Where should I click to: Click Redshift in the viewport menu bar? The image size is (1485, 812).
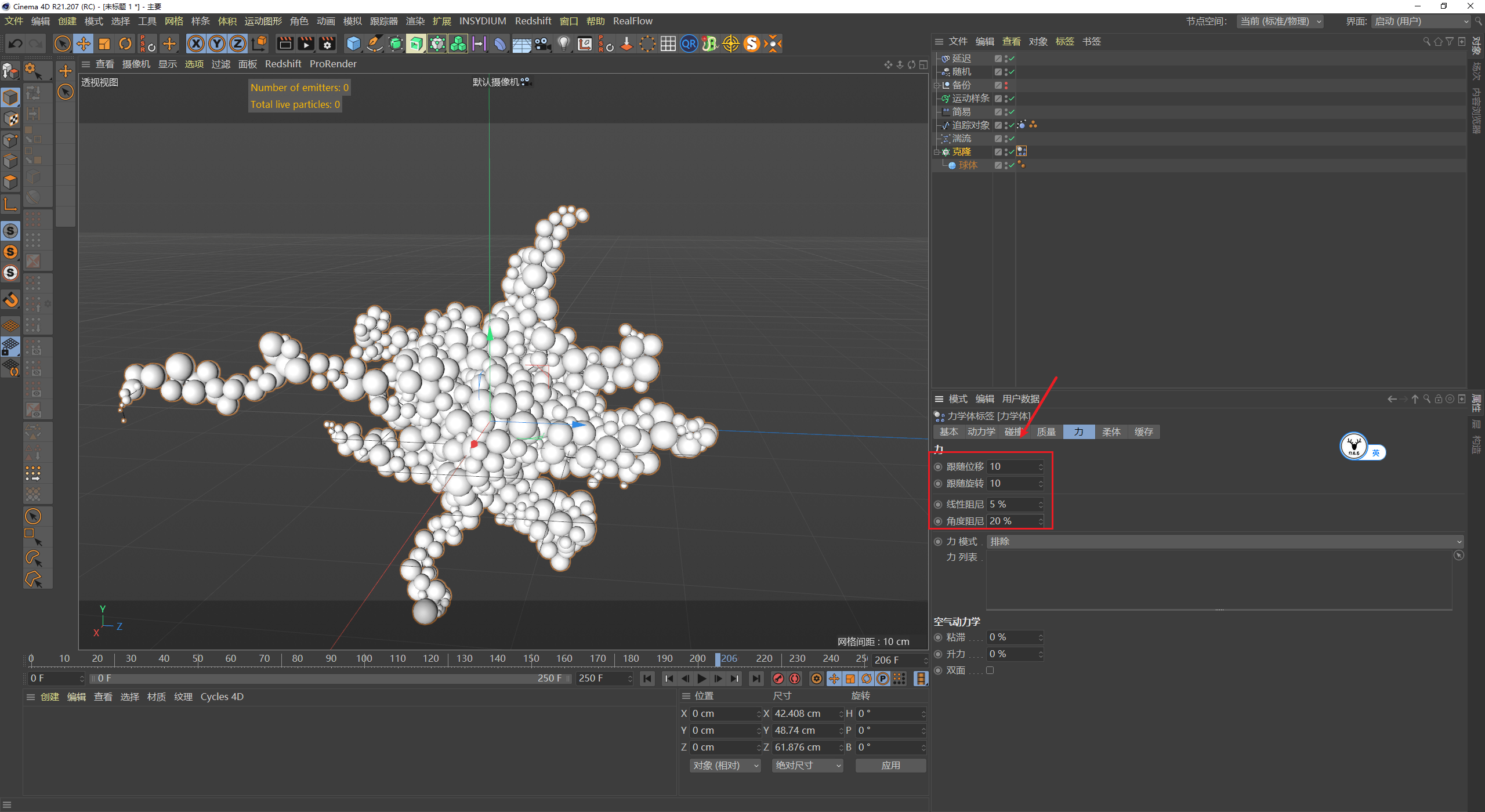point(283,64)
